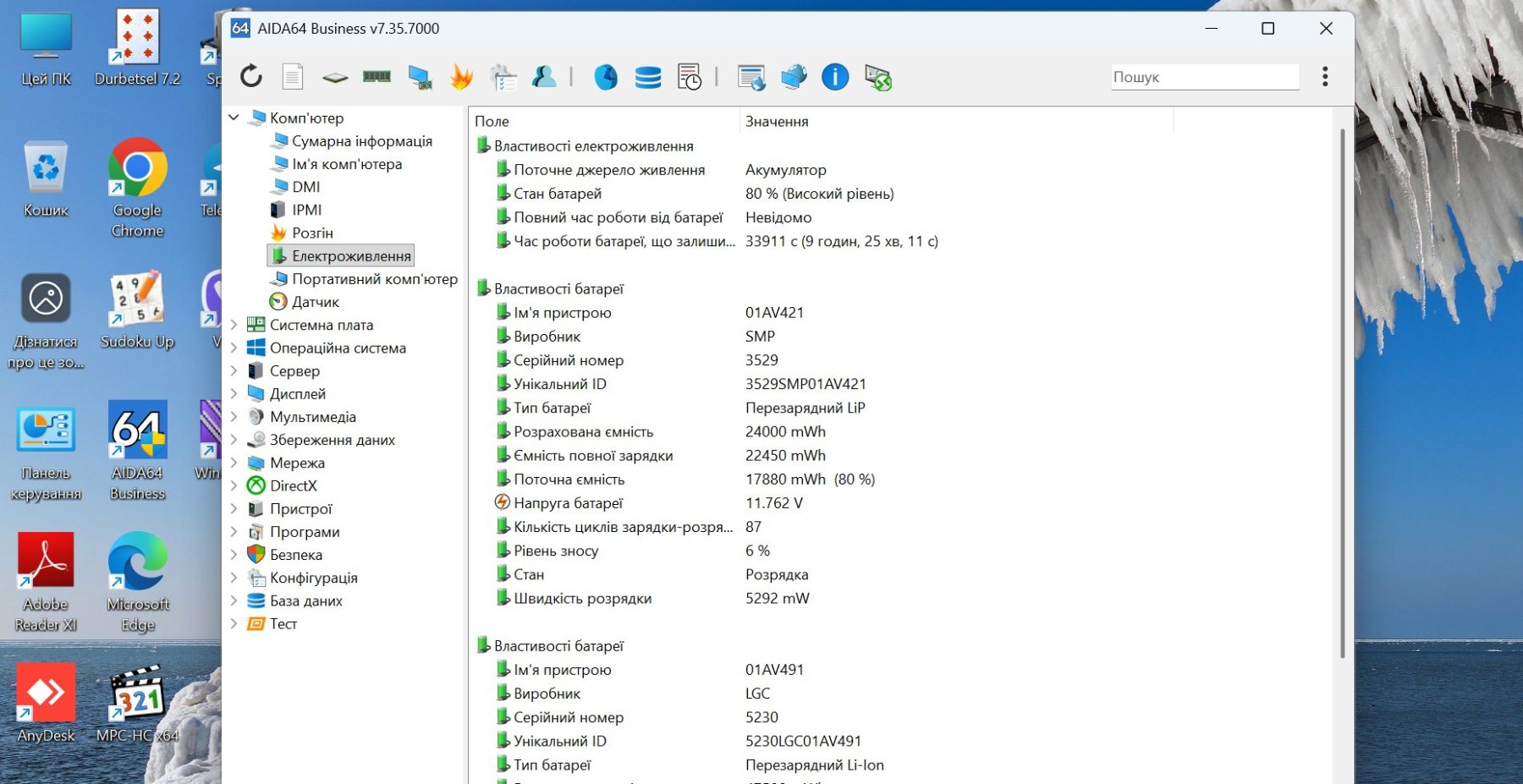This screenshot has width=1523, height=784.
Task: Click the gear with checklist toolbar icon
Action: pyautogui.click(x=503, y=77)
